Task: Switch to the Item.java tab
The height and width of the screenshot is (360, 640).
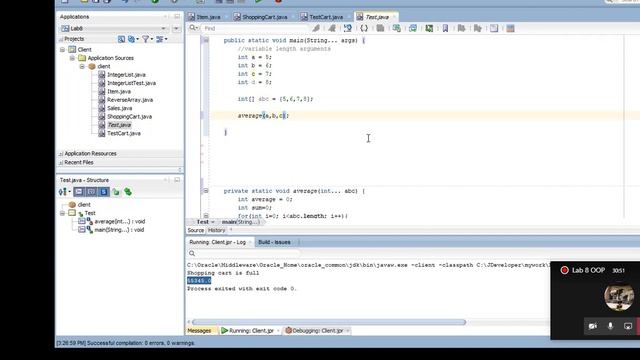Action: (207, 17)
